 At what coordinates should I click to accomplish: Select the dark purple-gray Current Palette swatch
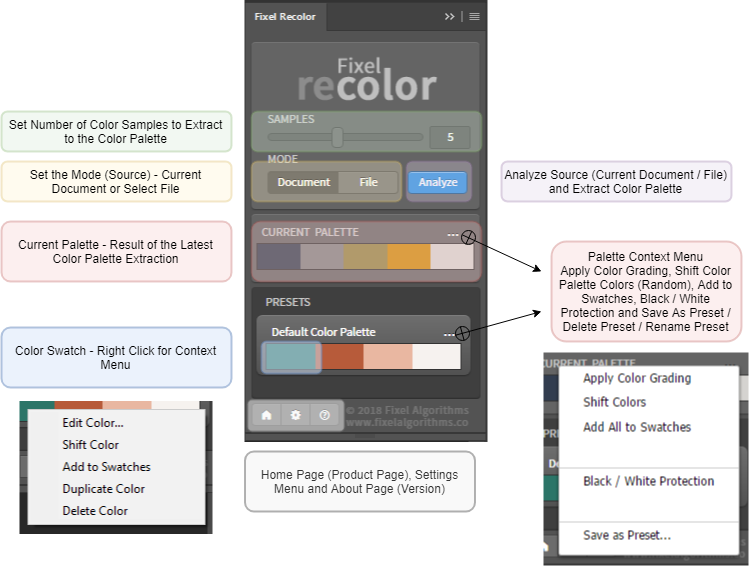(x=278, y=257)
